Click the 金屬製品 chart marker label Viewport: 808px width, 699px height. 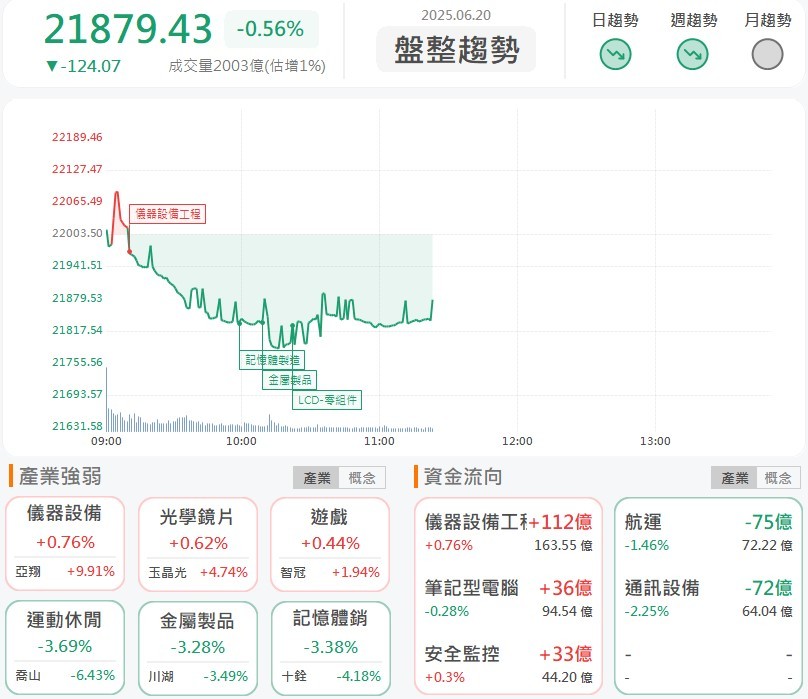click(290, 380)
